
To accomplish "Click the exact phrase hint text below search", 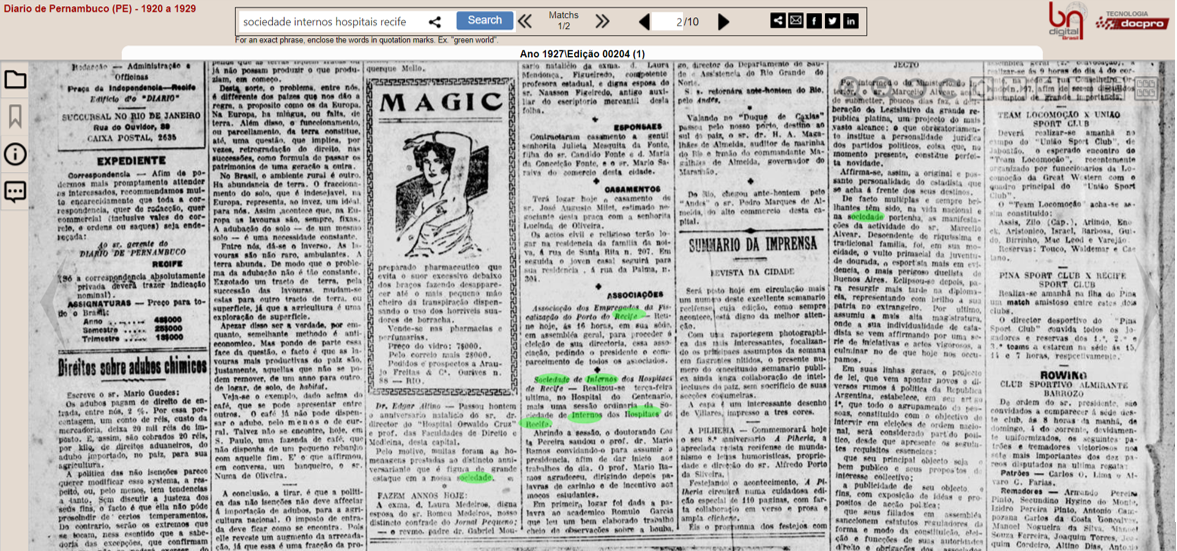I will pos(366,39).
